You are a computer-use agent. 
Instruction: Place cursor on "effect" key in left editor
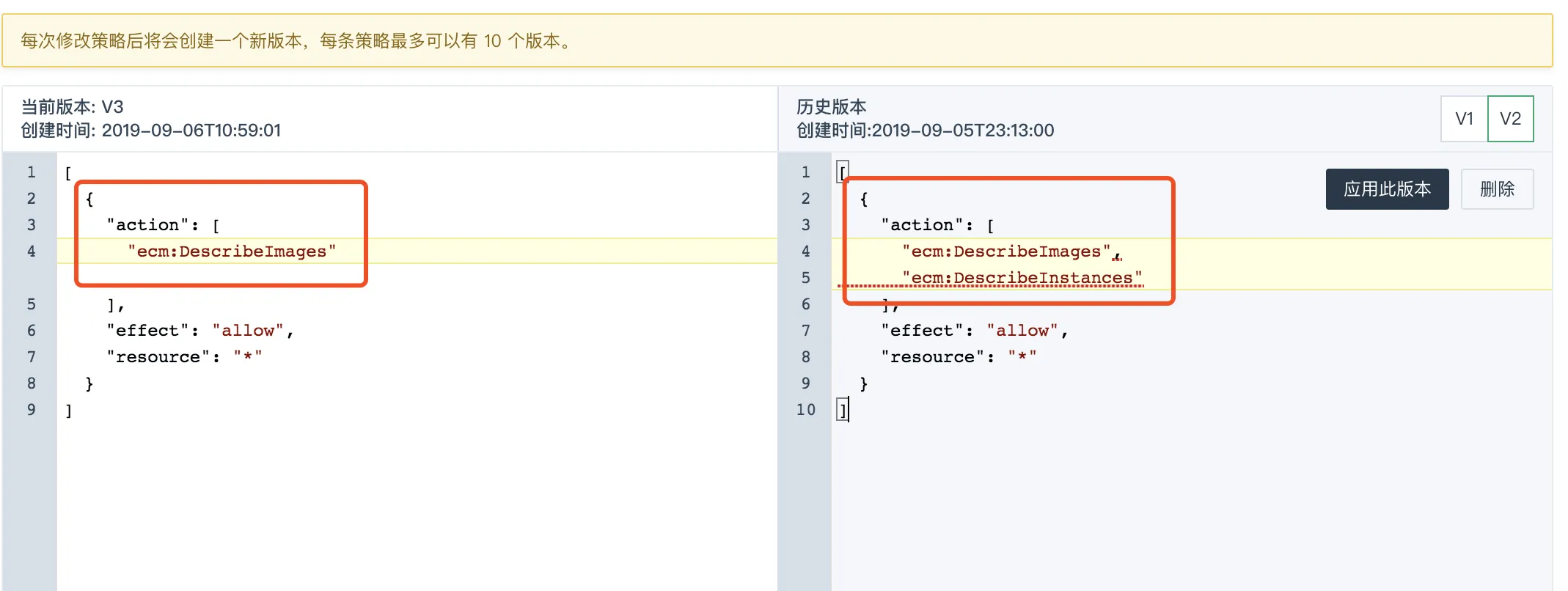point(147,331)
